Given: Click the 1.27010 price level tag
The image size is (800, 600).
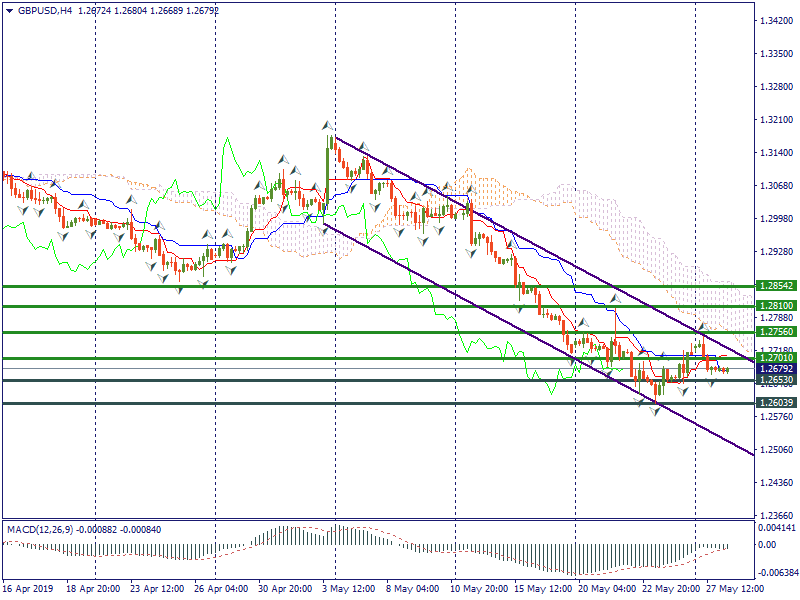Looking at the screenshot, I should point(775,358).
